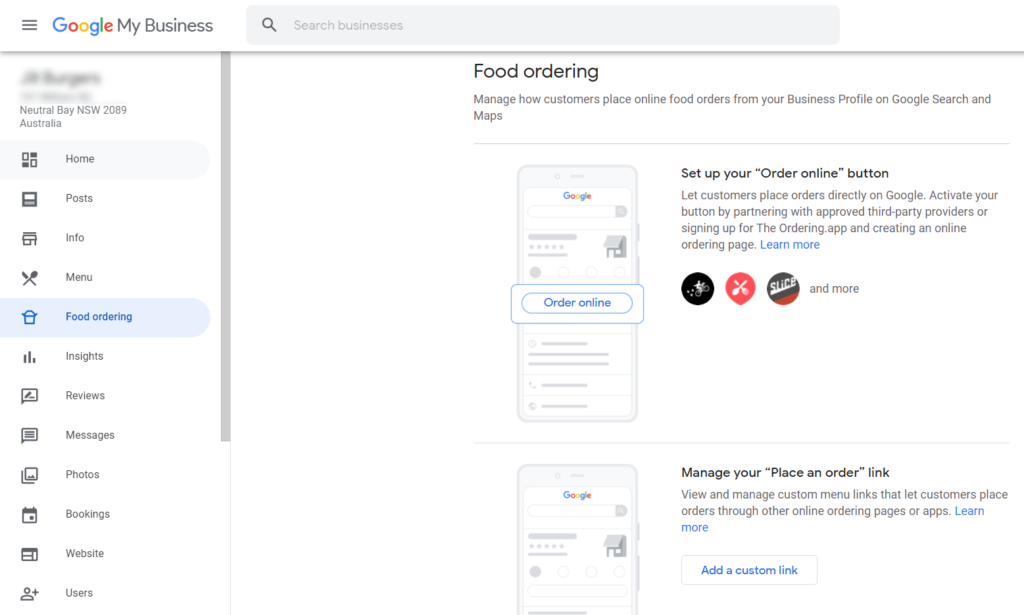Click the Google My Business logo
This screenshot has height=615, width=1024.
(133, 25)
